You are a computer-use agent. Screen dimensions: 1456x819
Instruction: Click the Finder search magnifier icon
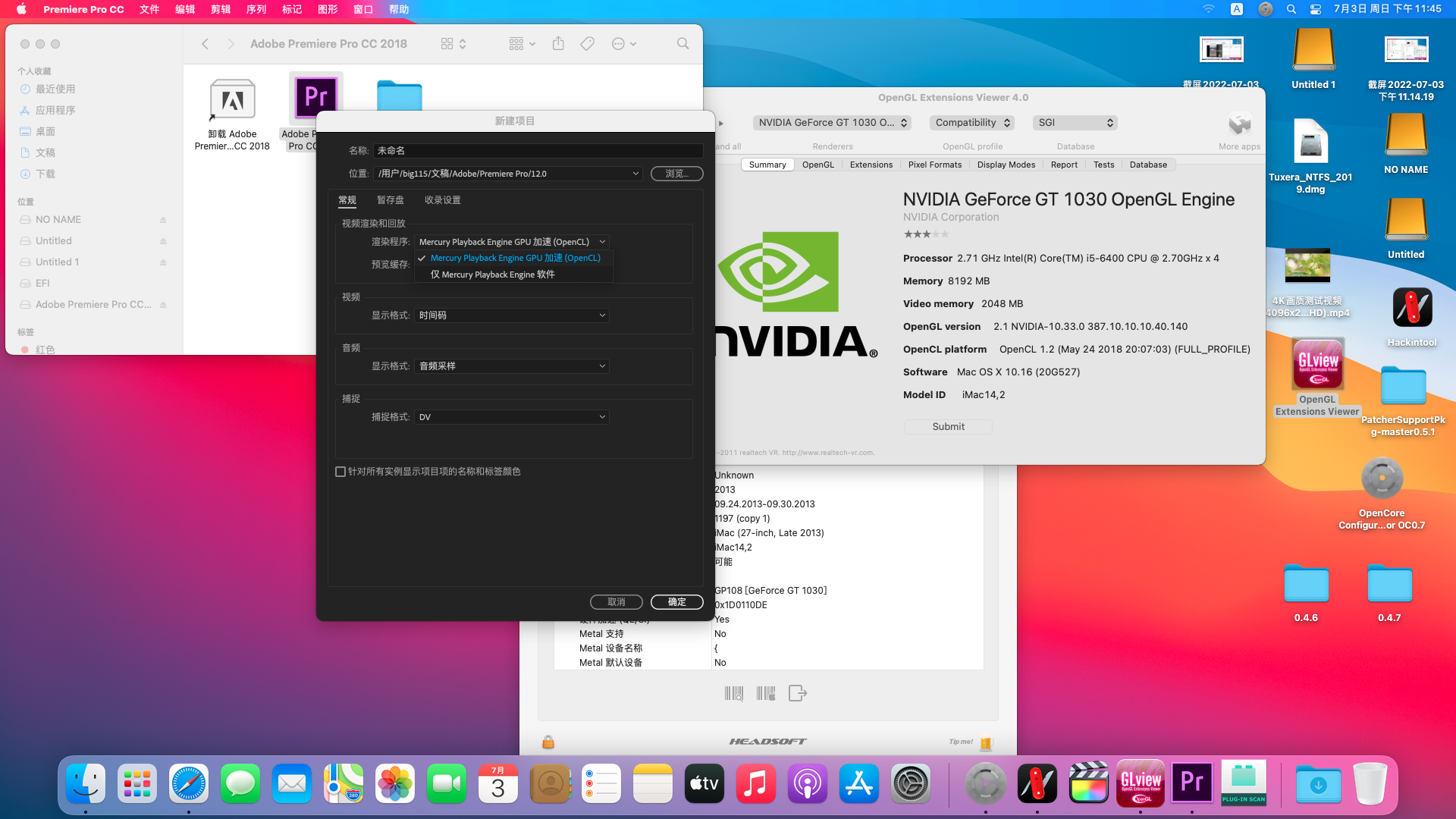(x=682, y=44)
